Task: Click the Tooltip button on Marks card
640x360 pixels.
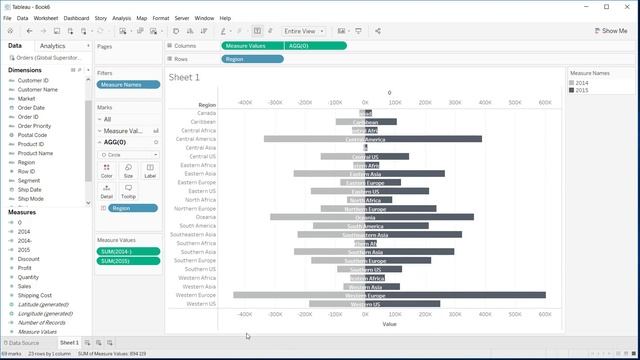Action: [x=128, y=192]
